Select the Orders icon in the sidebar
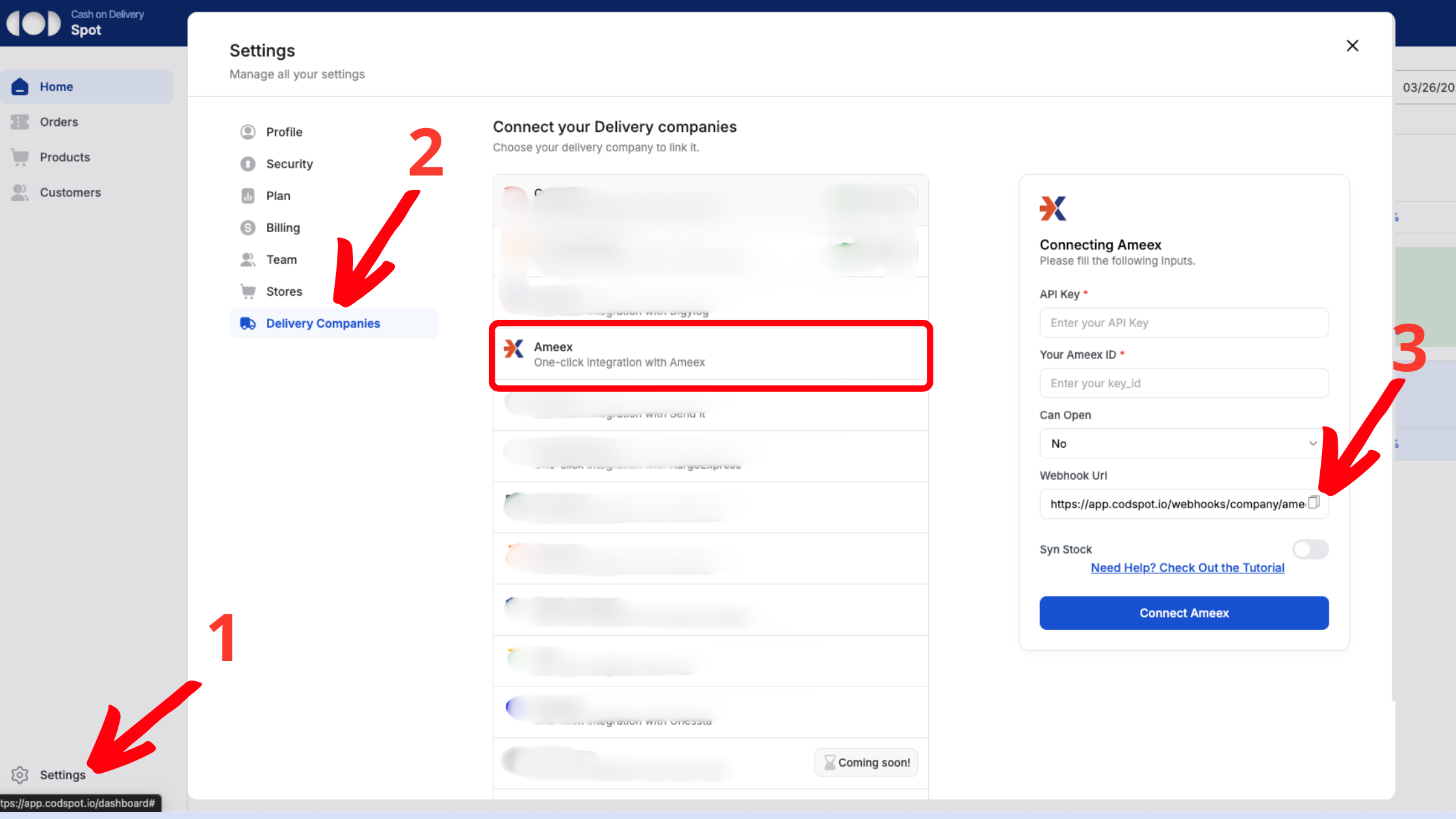 [20, 122]
